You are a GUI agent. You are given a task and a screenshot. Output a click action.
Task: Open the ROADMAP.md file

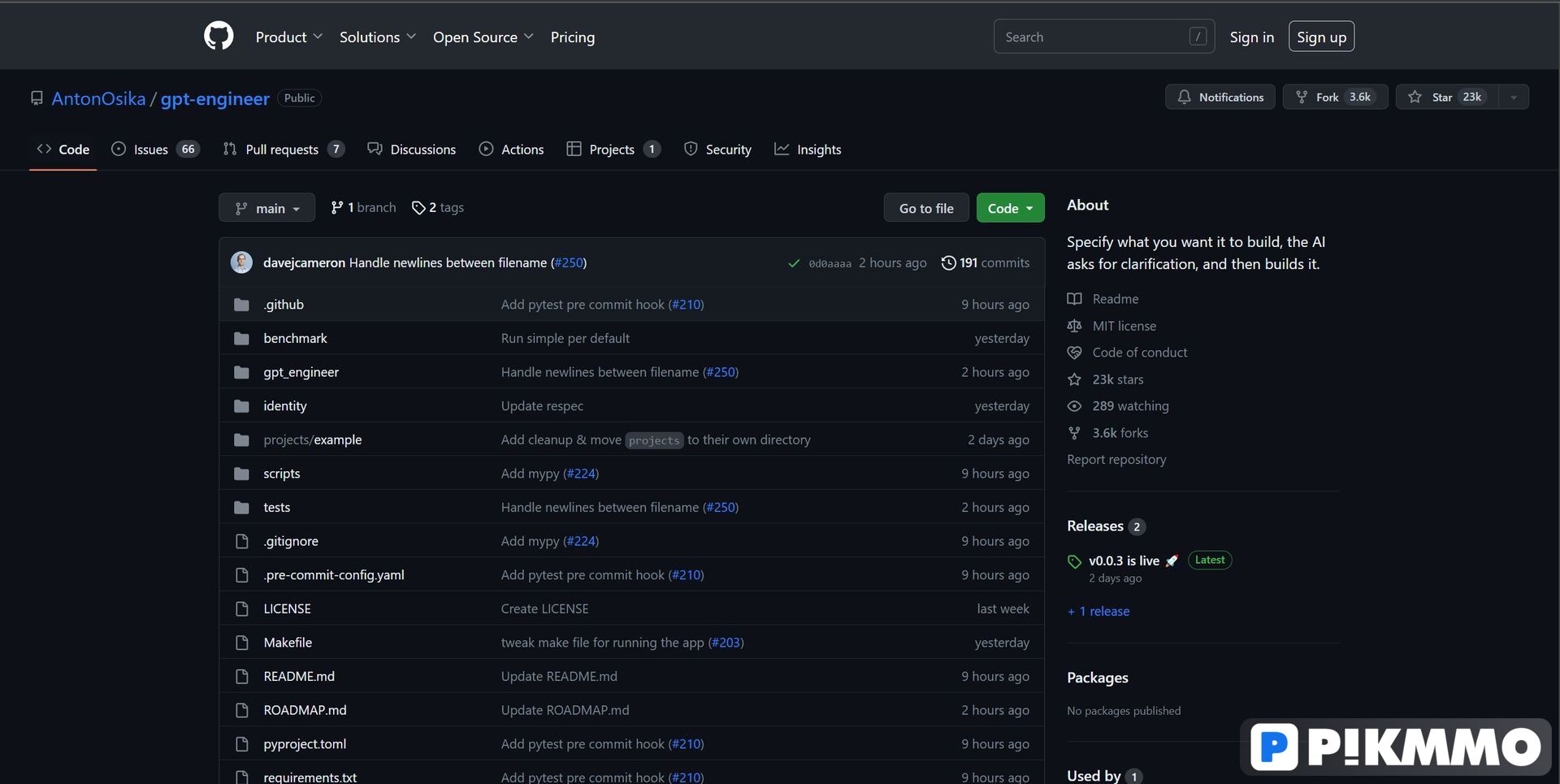(305, 710)
